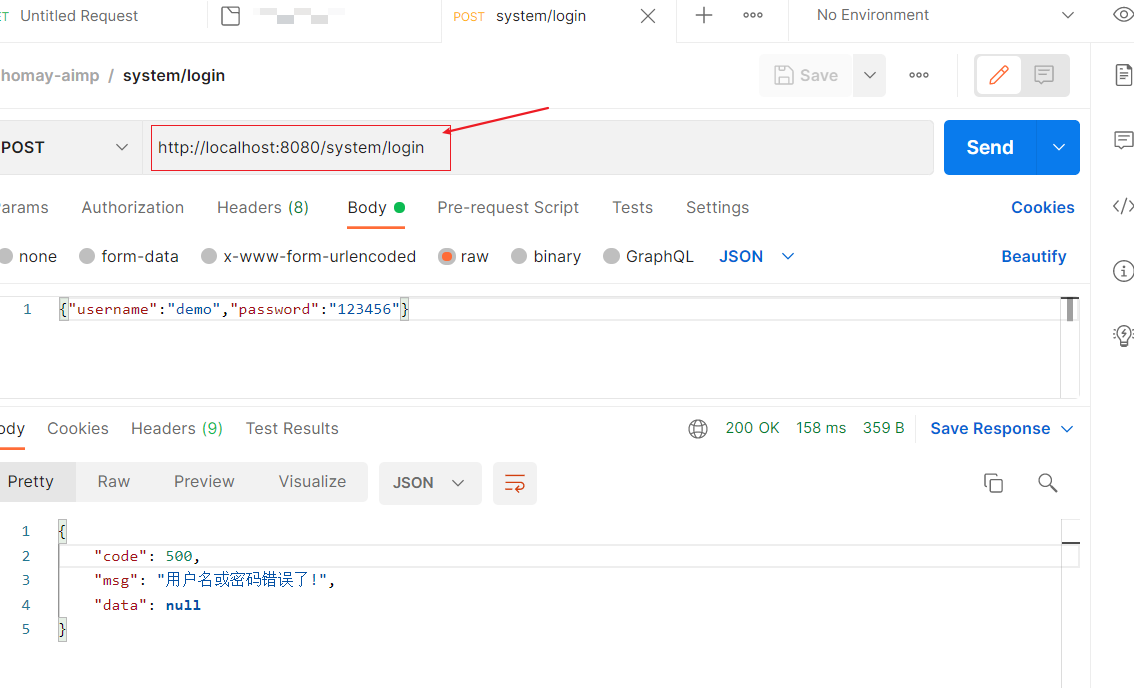Search the response with magnifier icon

click(1047, 483)
